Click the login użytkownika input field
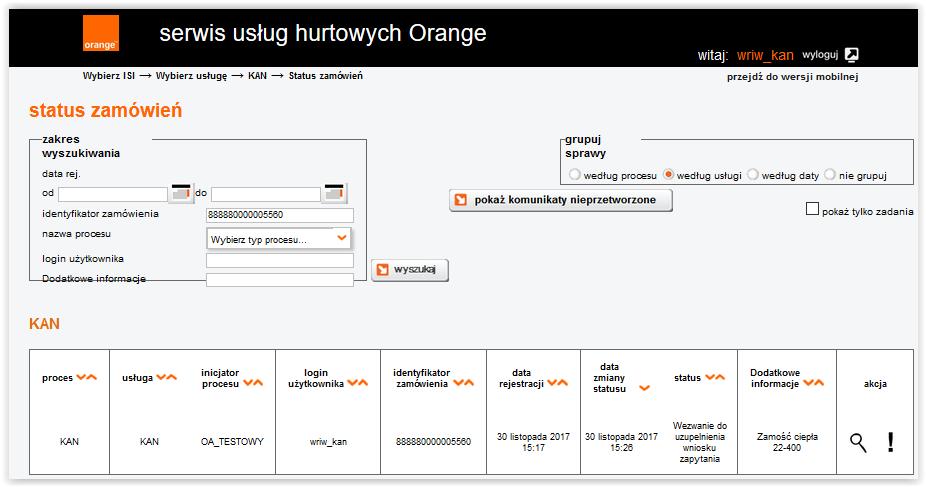The width and height of the screenshot is (926, 487). coord(280,260)
